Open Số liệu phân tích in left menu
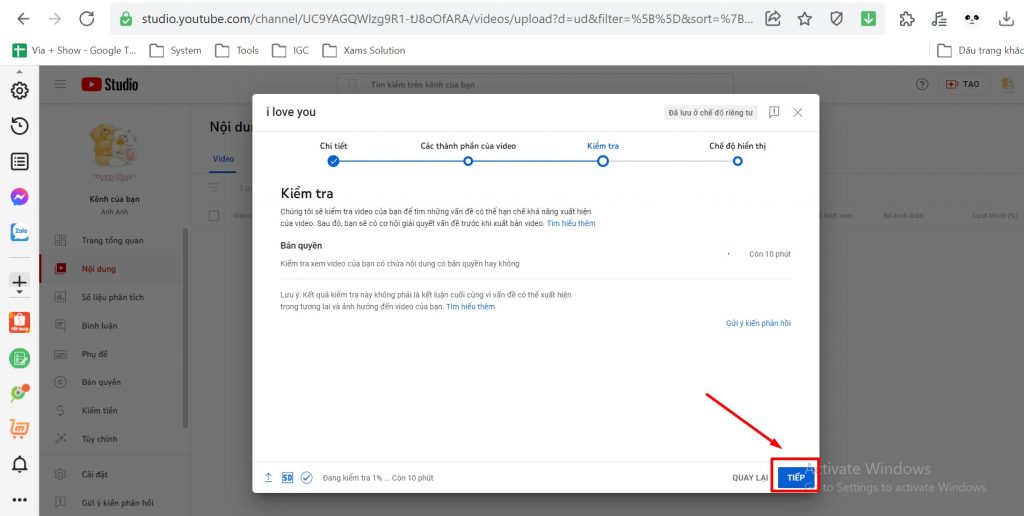Viewport: 1024px width, 516px height. point(112,297)
